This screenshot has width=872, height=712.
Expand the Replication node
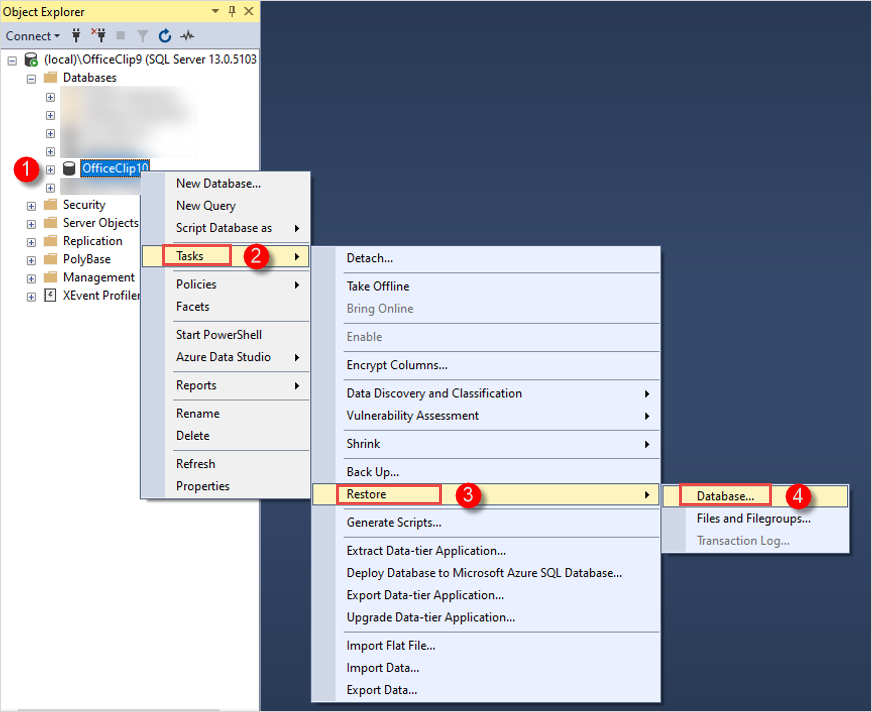point(31,242)
